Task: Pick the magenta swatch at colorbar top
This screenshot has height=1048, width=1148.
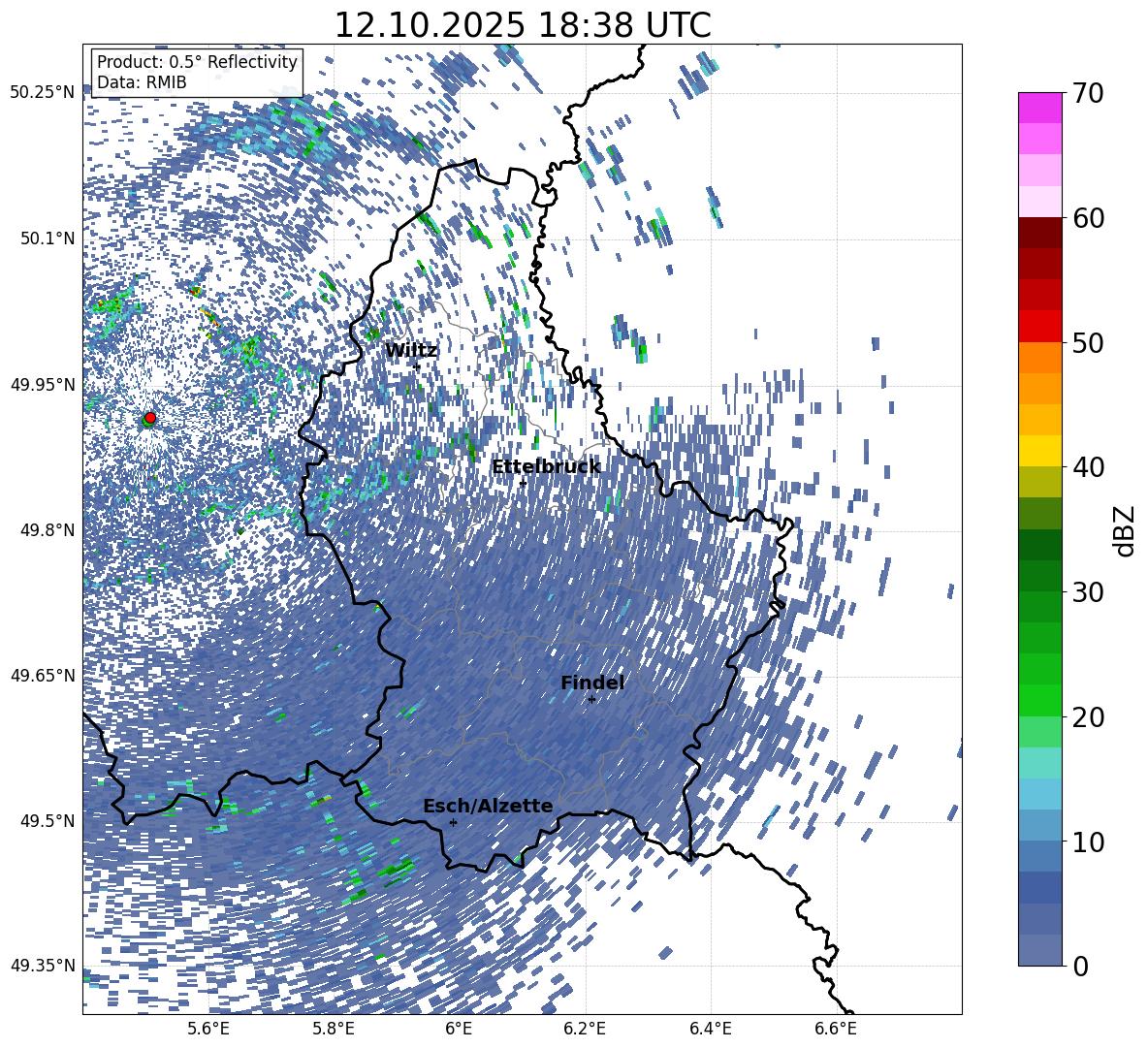Action: point(1039,109)
